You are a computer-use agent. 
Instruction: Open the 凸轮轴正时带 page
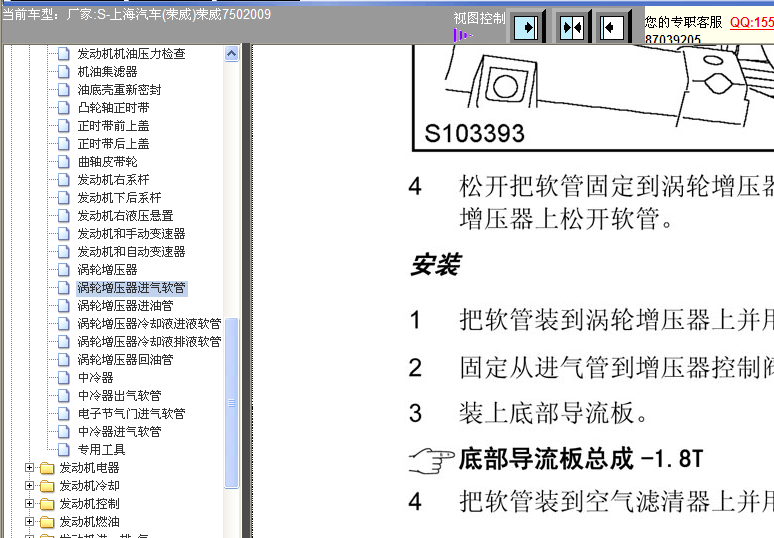pyautogui.click(x=114, y=108)
